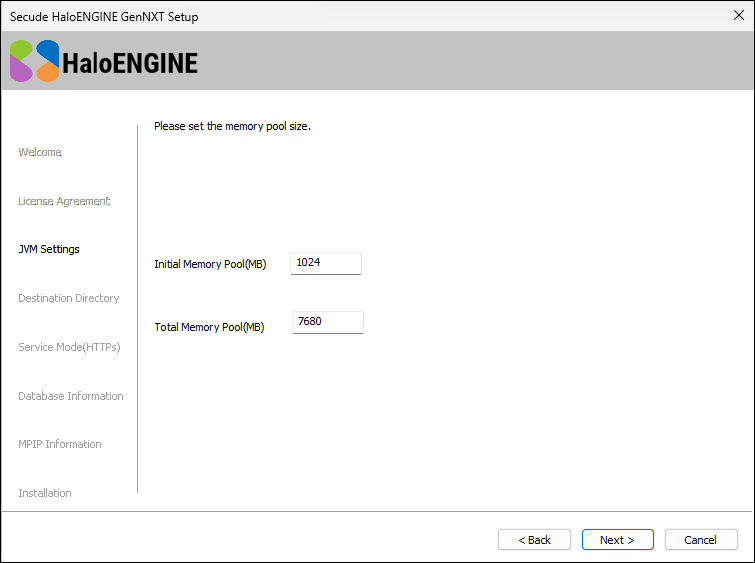This screenshot has height=563, width=755.
Task: Select the Service Mode(HTTPs) step
Action: [69, 347]
